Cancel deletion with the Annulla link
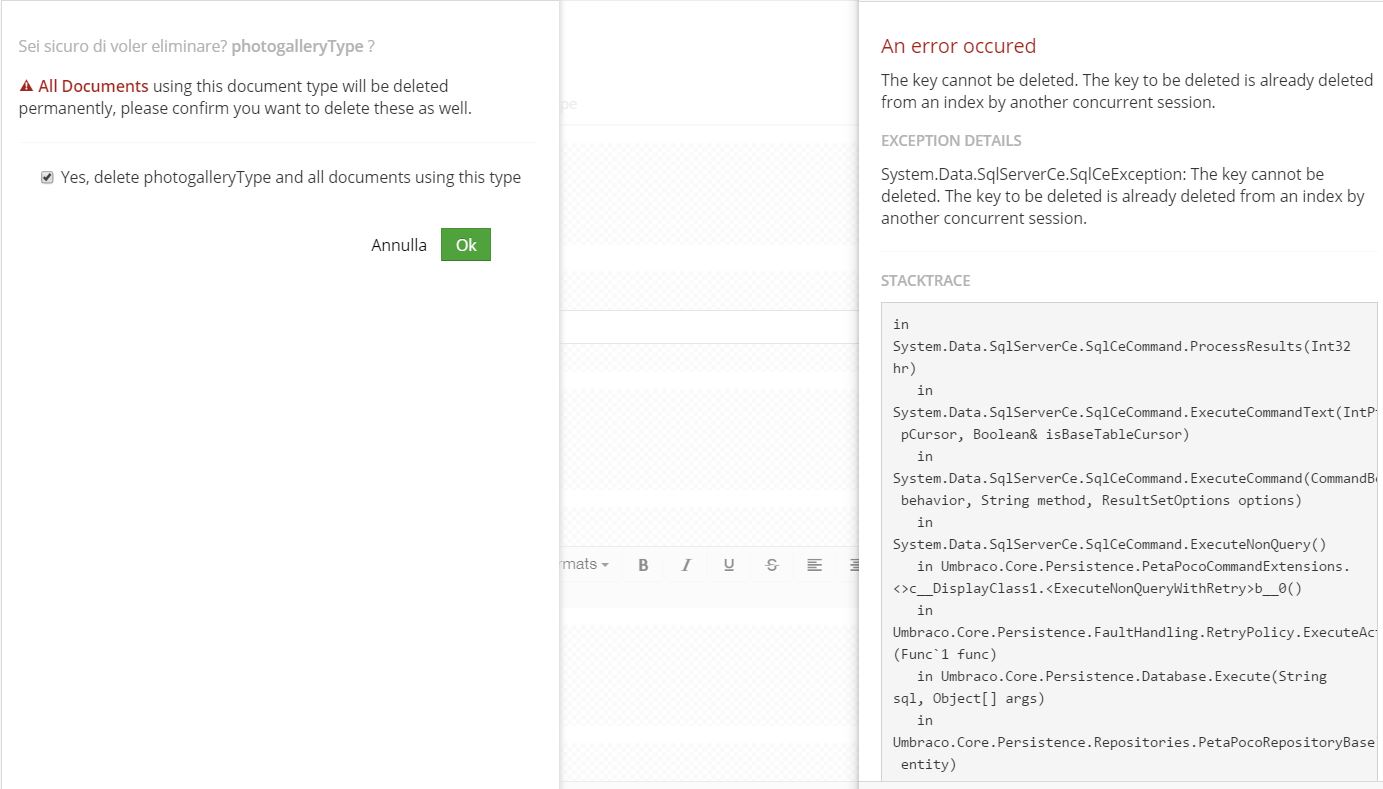Screen dimensions: 1383x789 click(399, 245)
